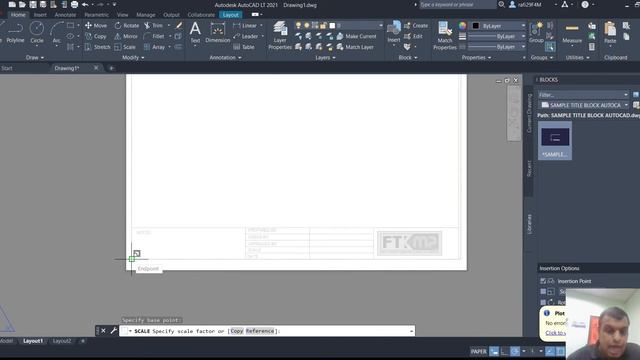Image resolution: width=640 pixels, height=360 pixels.
Task: Click the Measure tool
Action: [572, 33]
